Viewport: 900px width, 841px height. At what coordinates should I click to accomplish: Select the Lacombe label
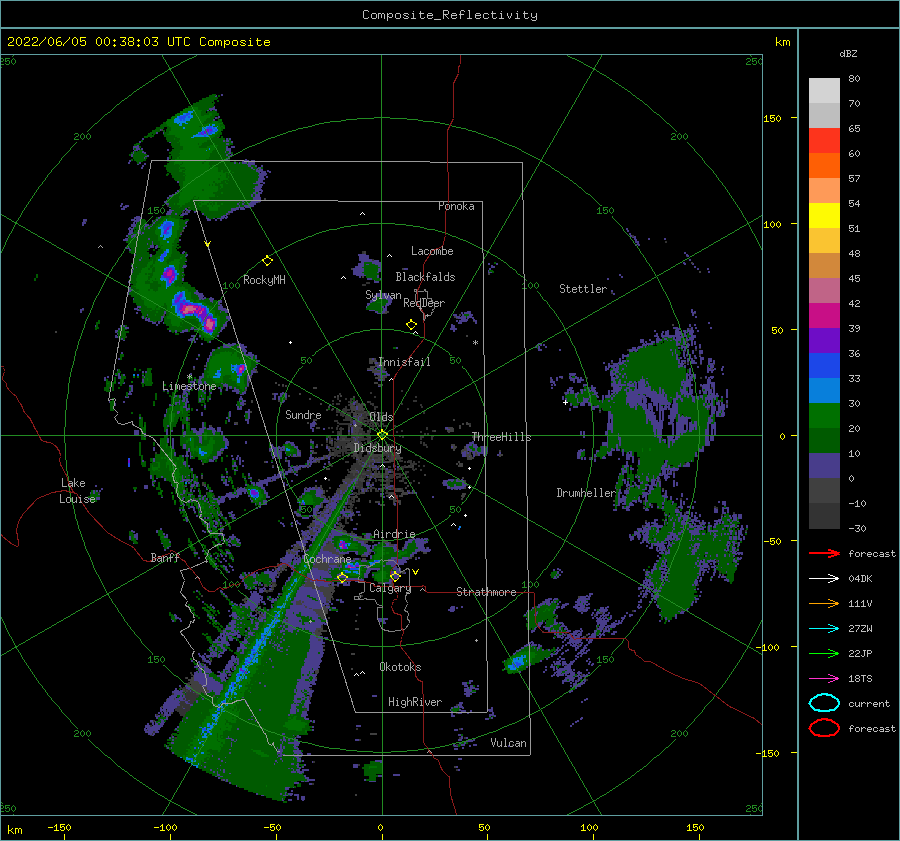point(432,251)
